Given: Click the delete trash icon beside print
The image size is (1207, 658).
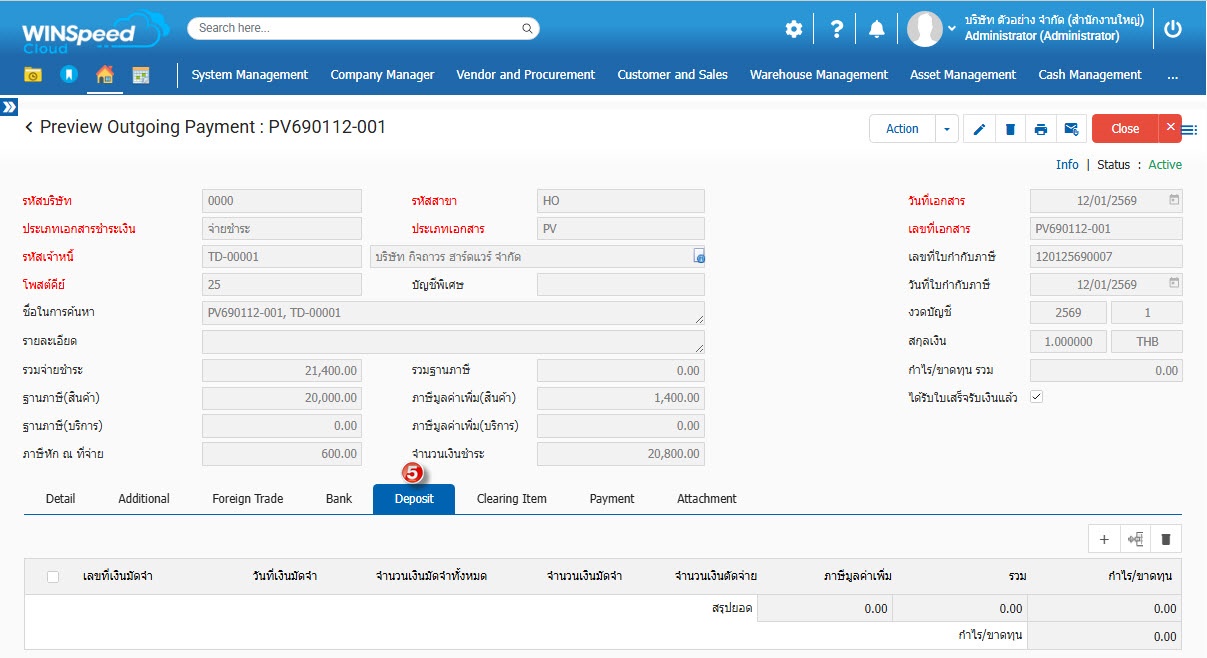Looking at the screenshot, I should click(x=1010, y=129).
